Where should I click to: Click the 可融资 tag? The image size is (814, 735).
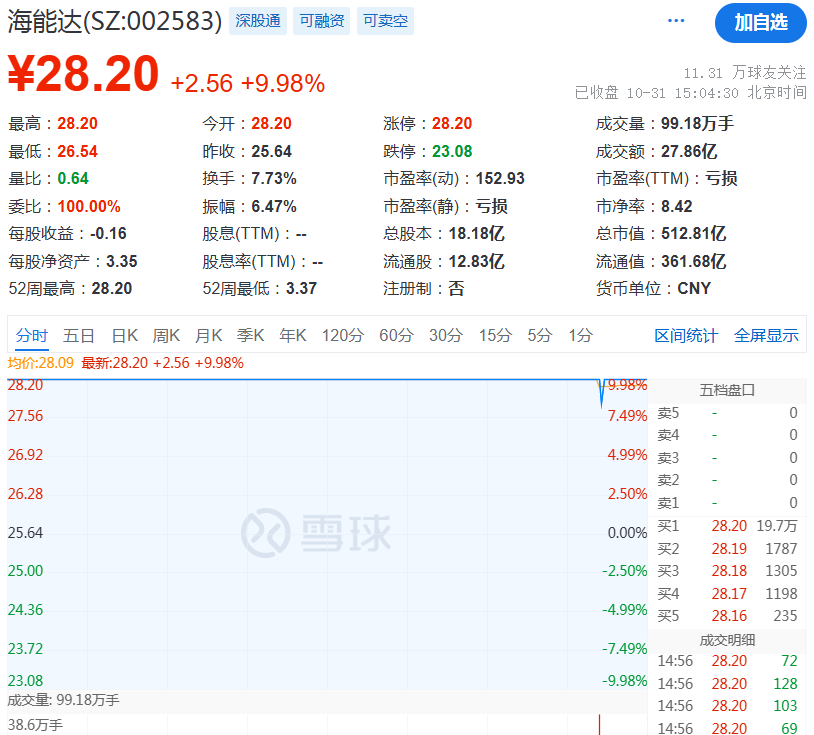point(322,20)
